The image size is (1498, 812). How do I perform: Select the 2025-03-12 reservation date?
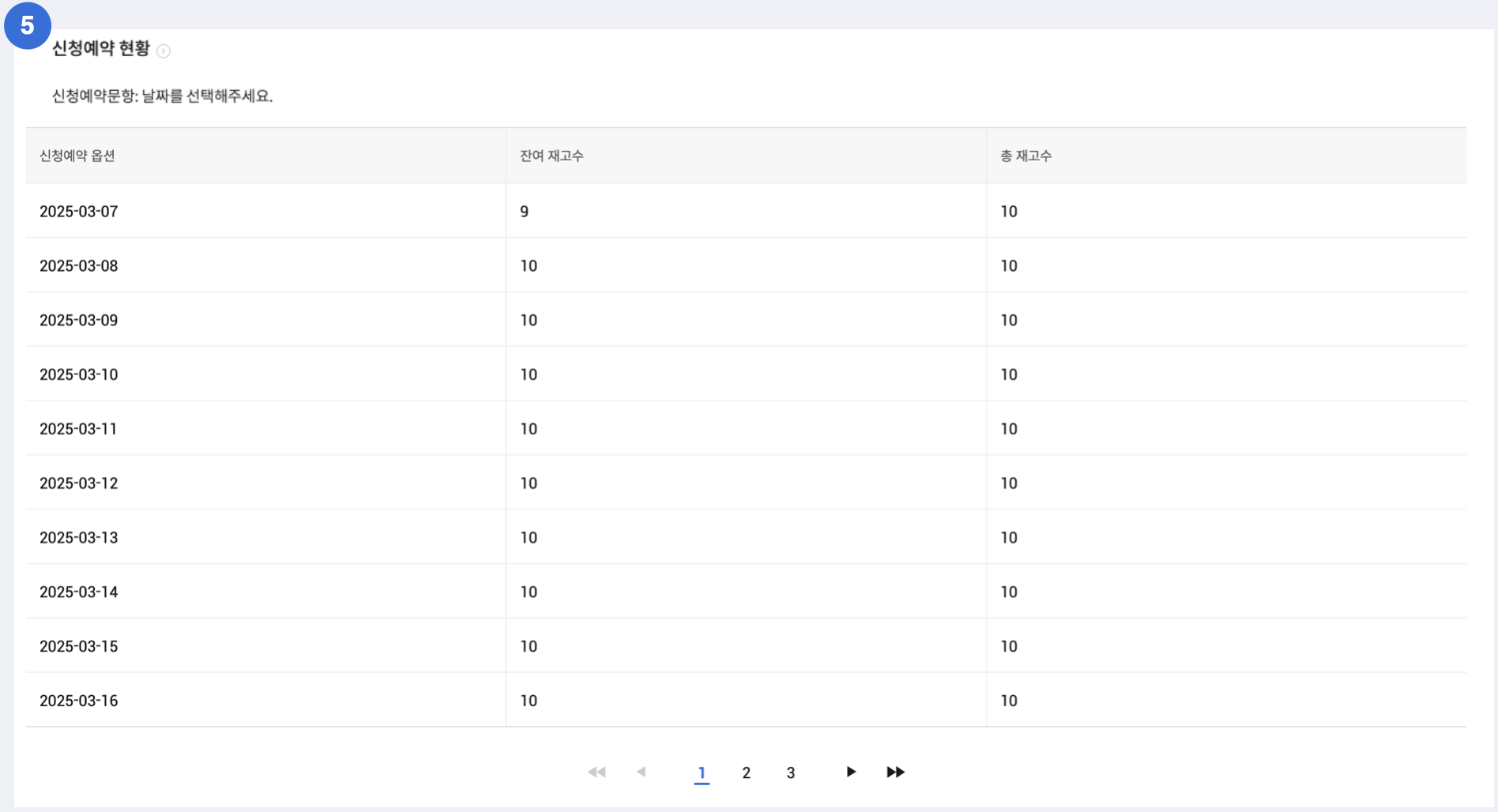pyautogui.click(x=79, y=483)
